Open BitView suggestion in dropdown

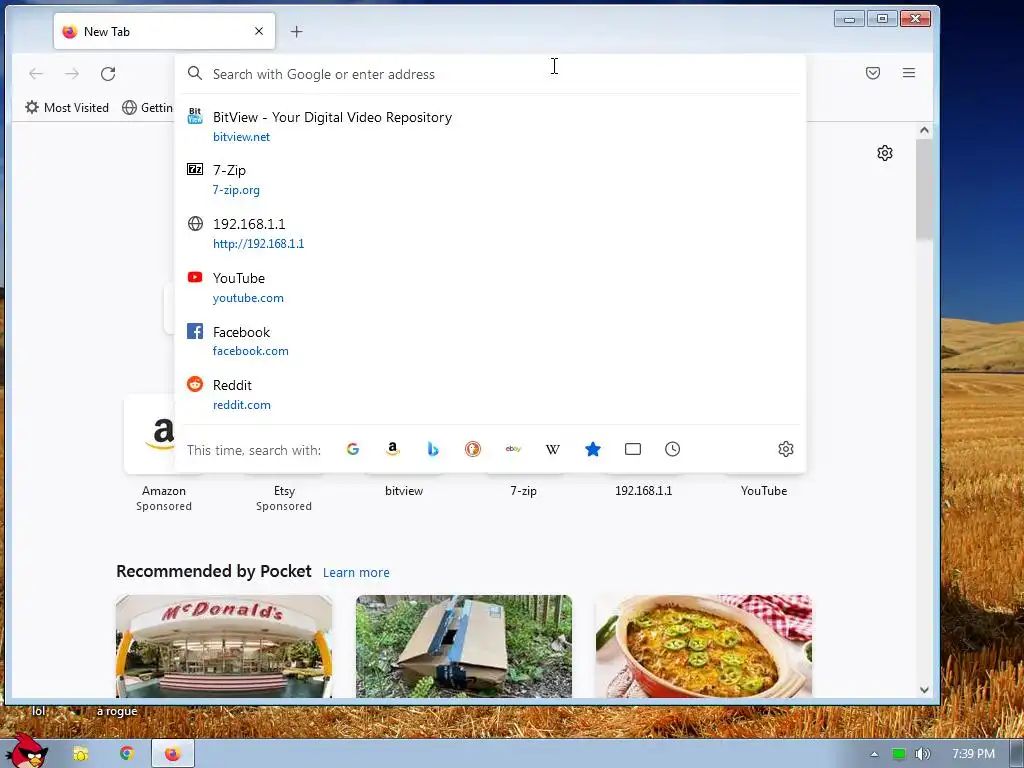click(490, 126)
